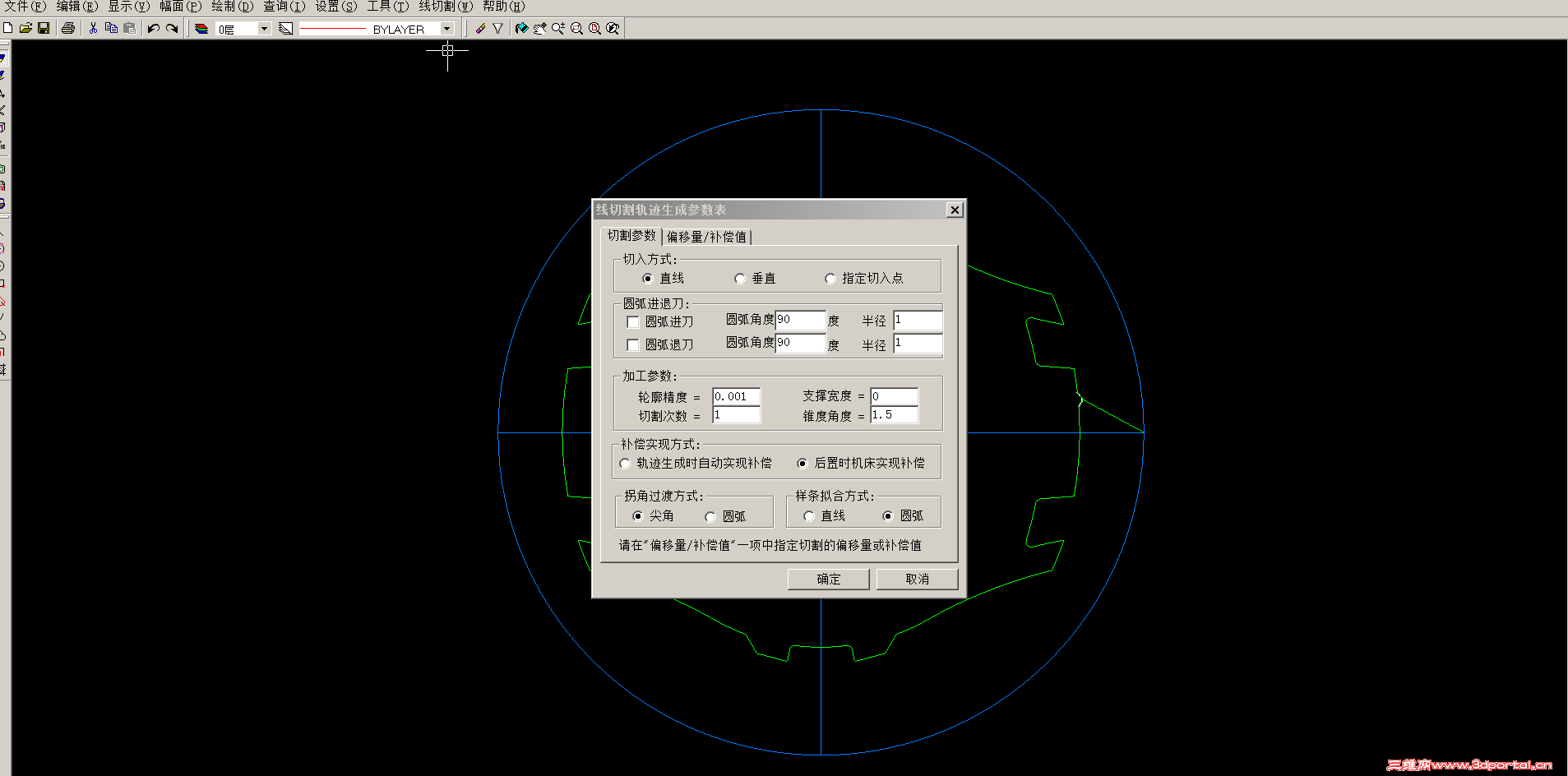Close the 线切割轨迹生成参数表 dialog
1568x776 pixels.
955,210
